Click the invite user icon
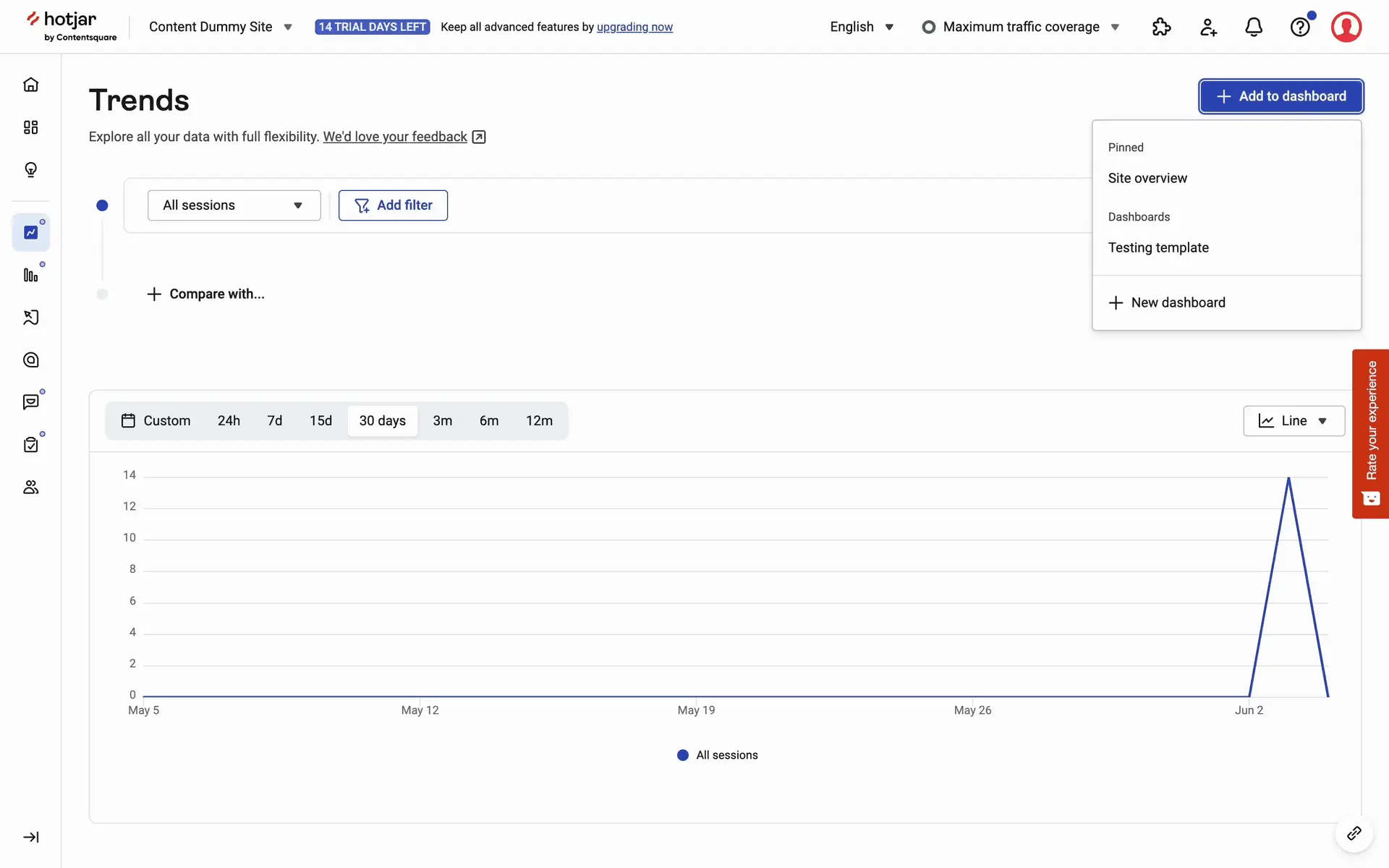This screenshot has width=1389, height=868. click(x=1207, y=27)
